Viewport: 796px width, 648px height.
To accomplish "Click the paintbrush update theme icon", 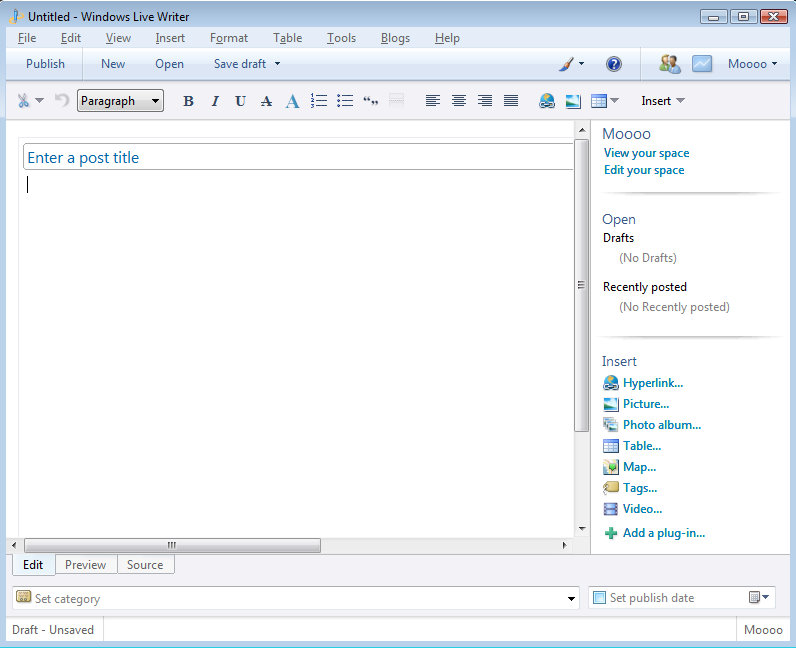I will [x=566, y=64].
